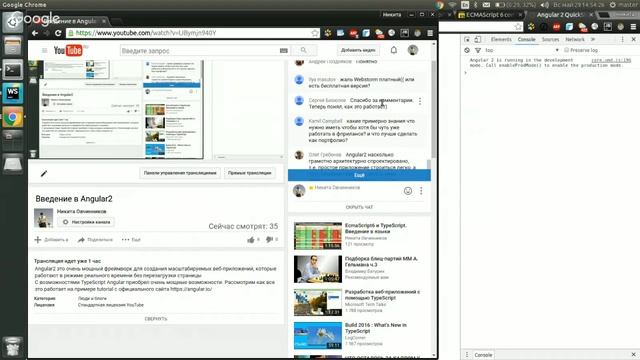Viewport: 640px width, 360px height.
Task: Open the emoji picker in chat input
Action: (407, 191)
